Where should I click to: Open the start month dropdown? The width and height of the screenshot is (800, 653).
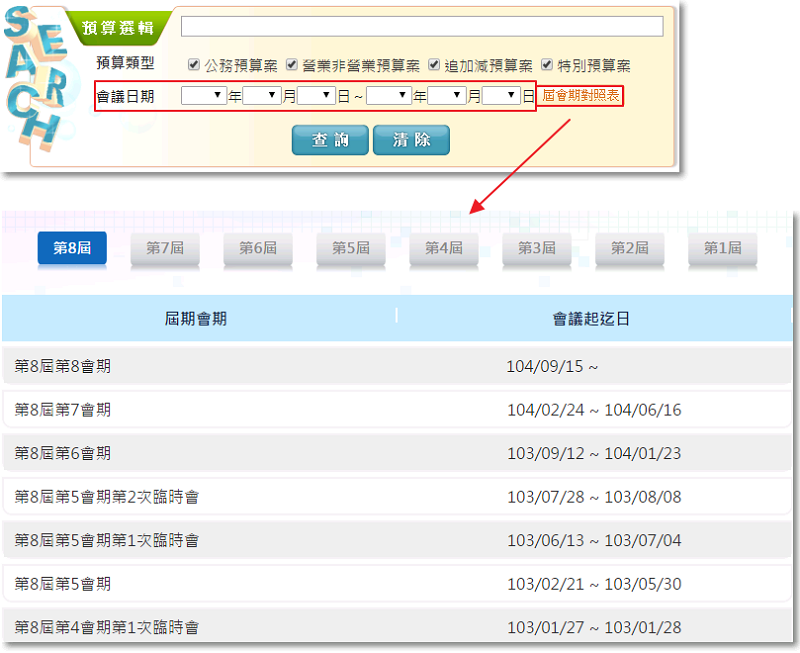(x=261, y=96)
